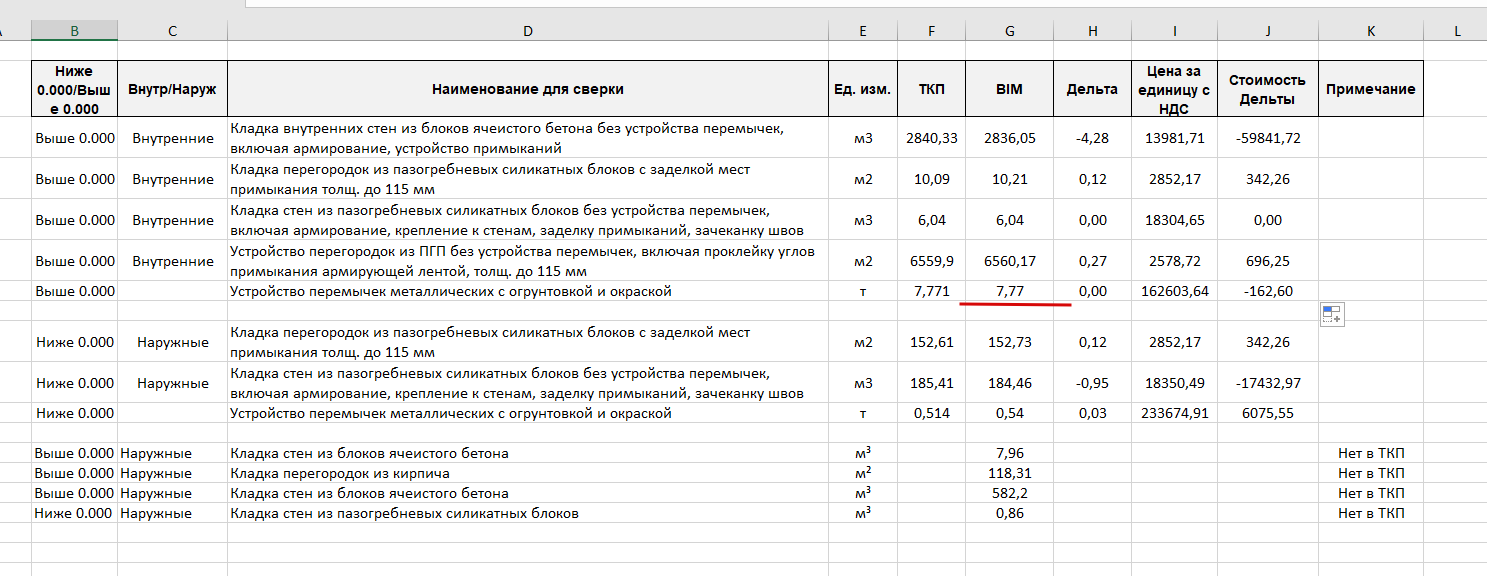Click the 'Ниже 0.000/Выше 0.000' header cell
The image size is (1487, 576).
[x=74, y=89]
